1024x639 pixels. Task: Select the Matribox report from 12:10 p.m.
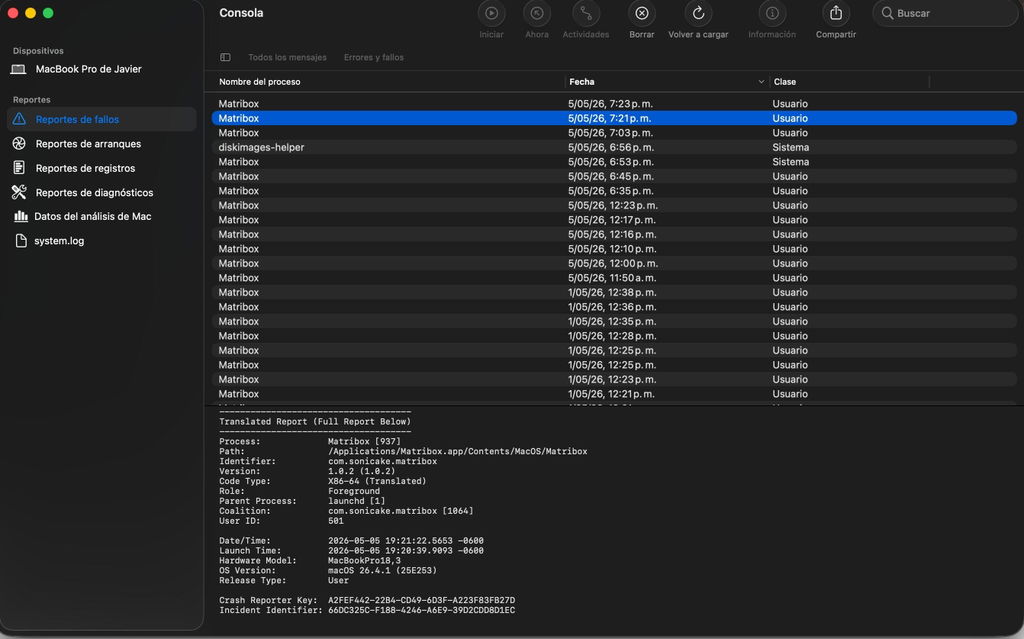tap(614, 249)
